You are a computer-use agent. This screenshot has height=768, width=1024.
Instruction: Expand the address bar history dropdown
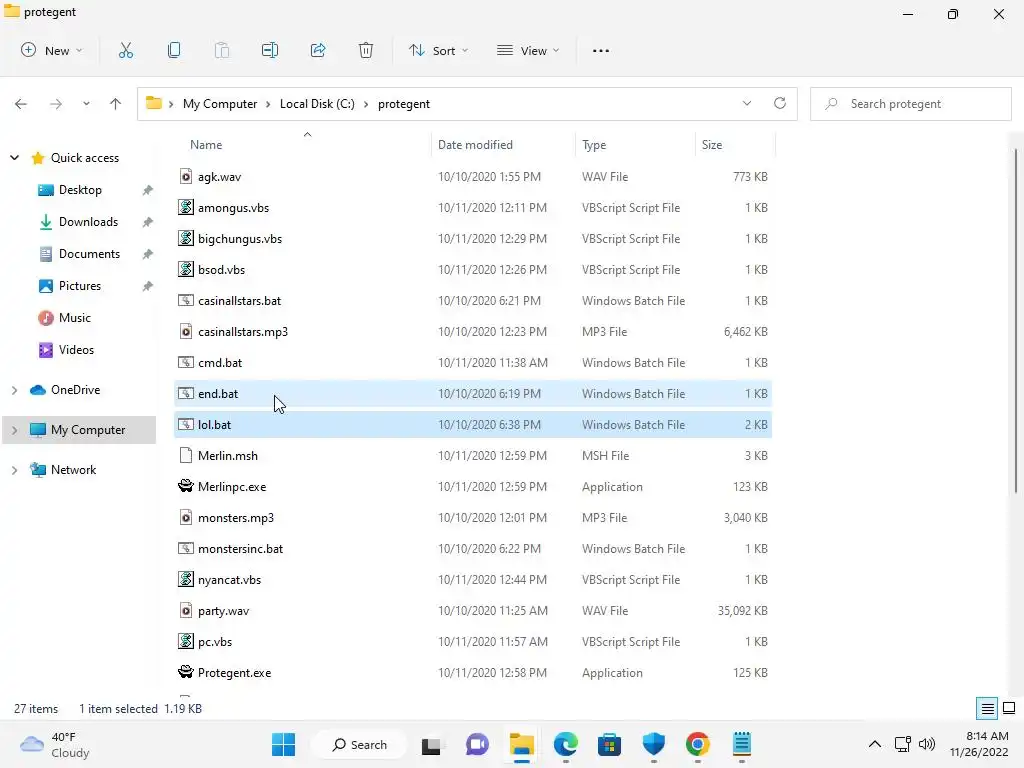(746, 103)
